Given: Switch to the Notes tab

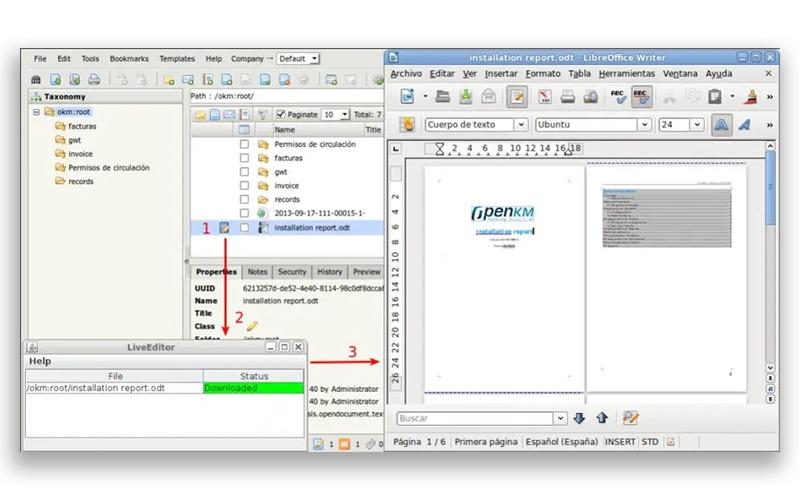Looking at the screenshot, I should coord(257,272).
